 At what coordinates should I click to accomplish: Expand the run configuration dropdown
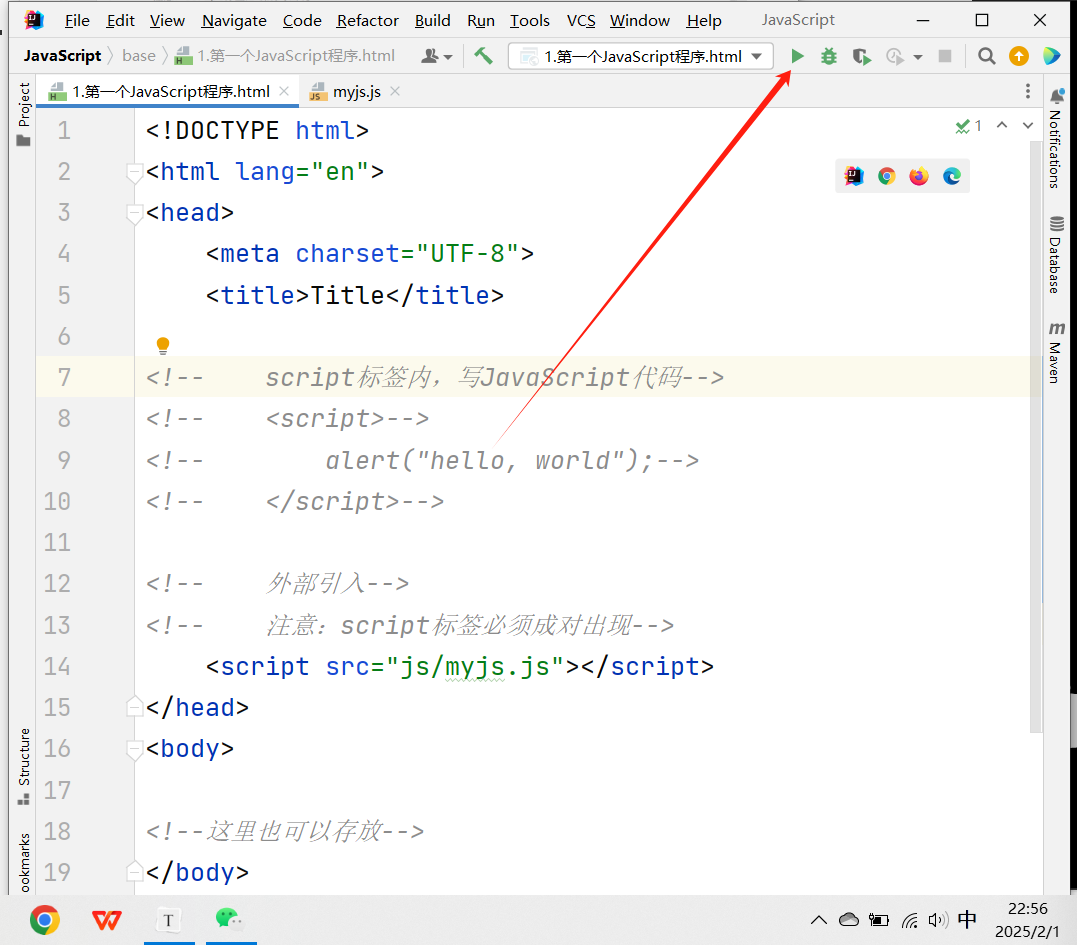[x=757, y=56]
